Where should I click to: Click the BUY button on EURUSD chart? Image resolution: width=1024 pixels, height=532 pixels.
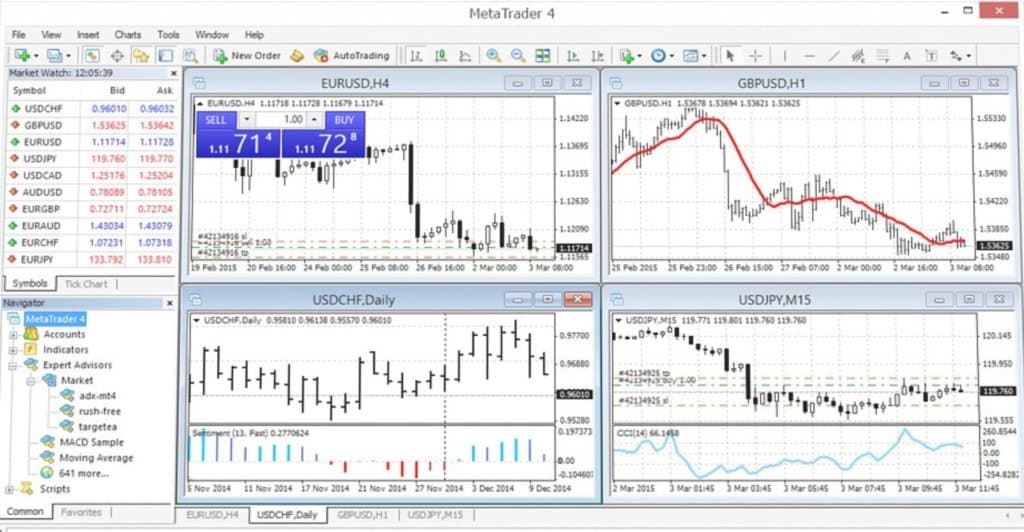[344, 120]
